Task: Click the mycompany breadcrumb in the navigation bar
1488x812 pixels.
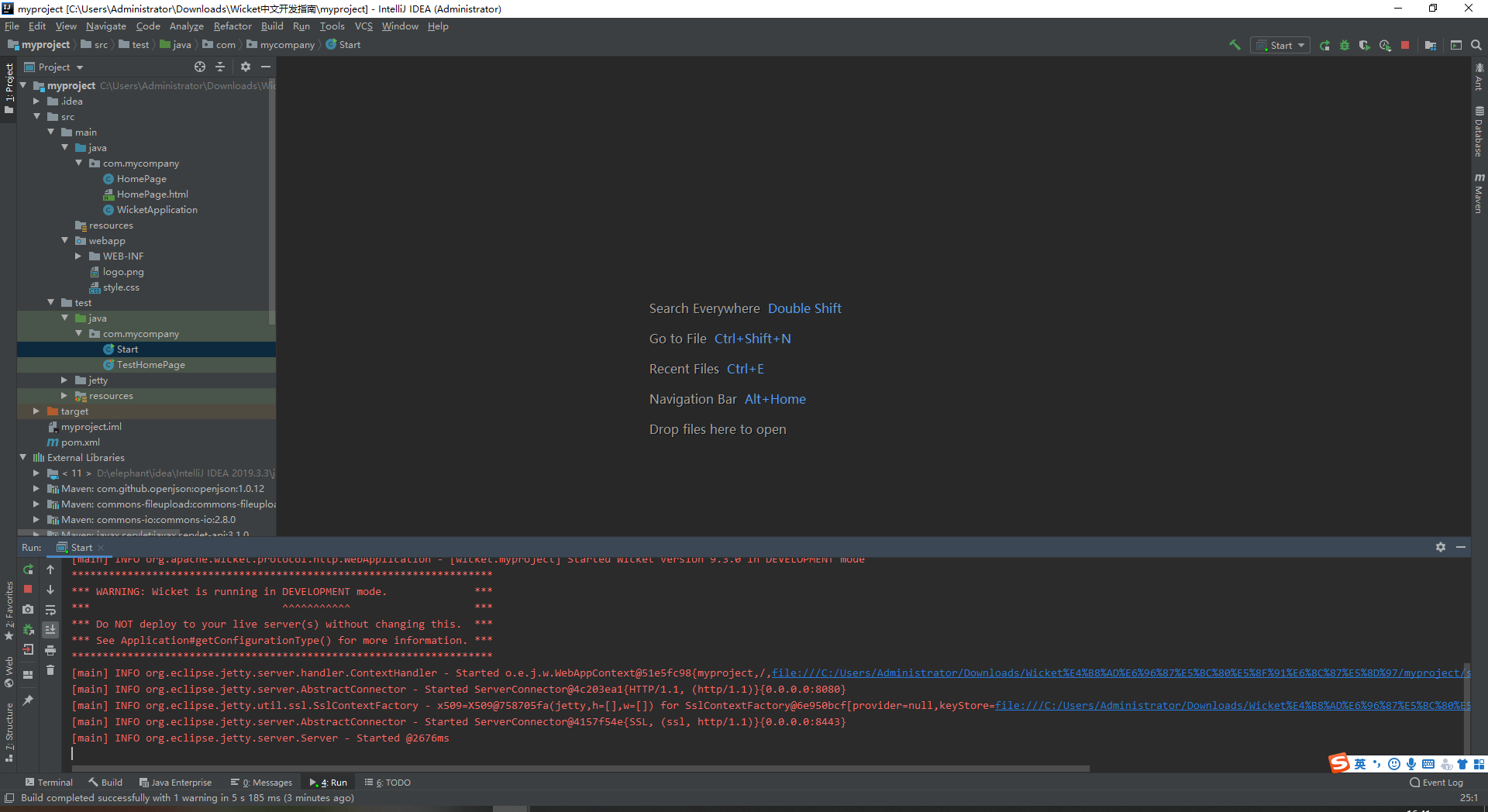Action: point(281,45)
